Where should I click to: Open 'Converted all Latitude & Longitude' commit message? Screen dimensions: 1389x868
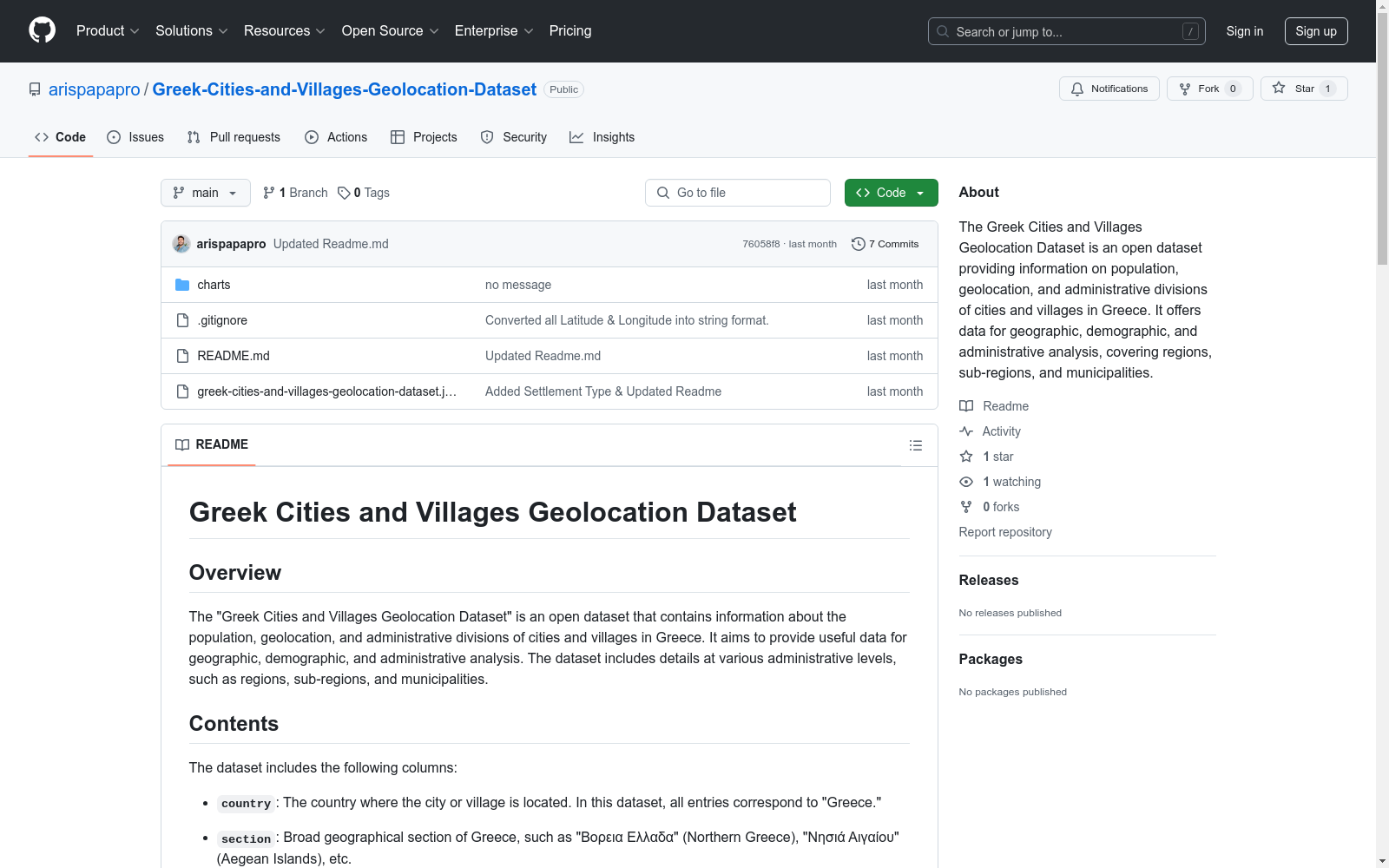click(x=627, y=320)
